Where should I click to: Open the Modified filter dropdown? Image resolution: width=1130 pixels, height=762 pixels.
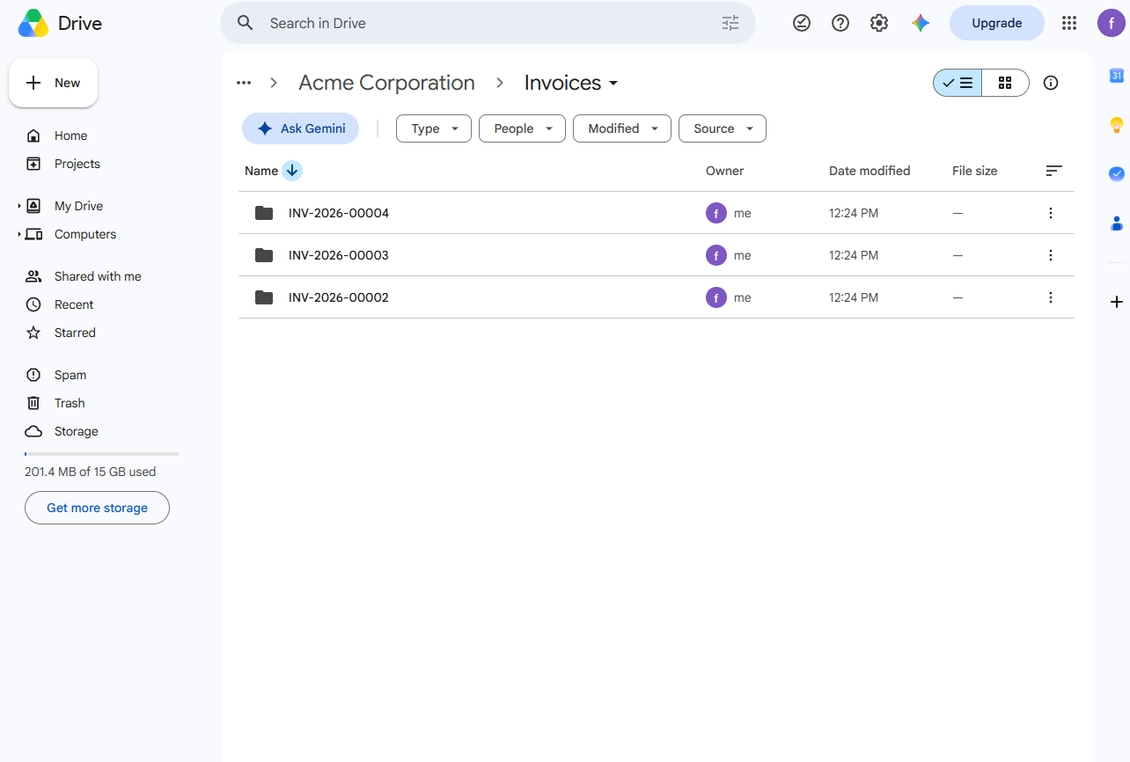tap(622, 128)
